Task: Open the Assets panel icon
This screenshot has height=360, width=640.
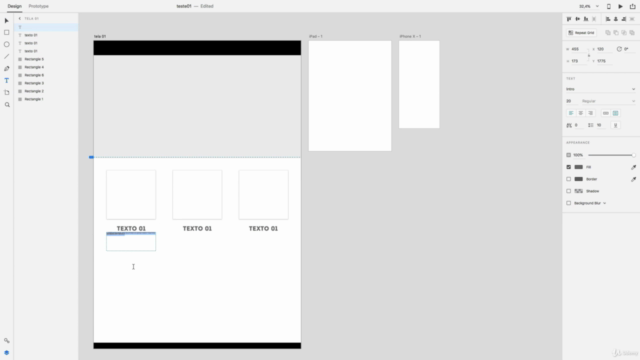Action: 7,340
